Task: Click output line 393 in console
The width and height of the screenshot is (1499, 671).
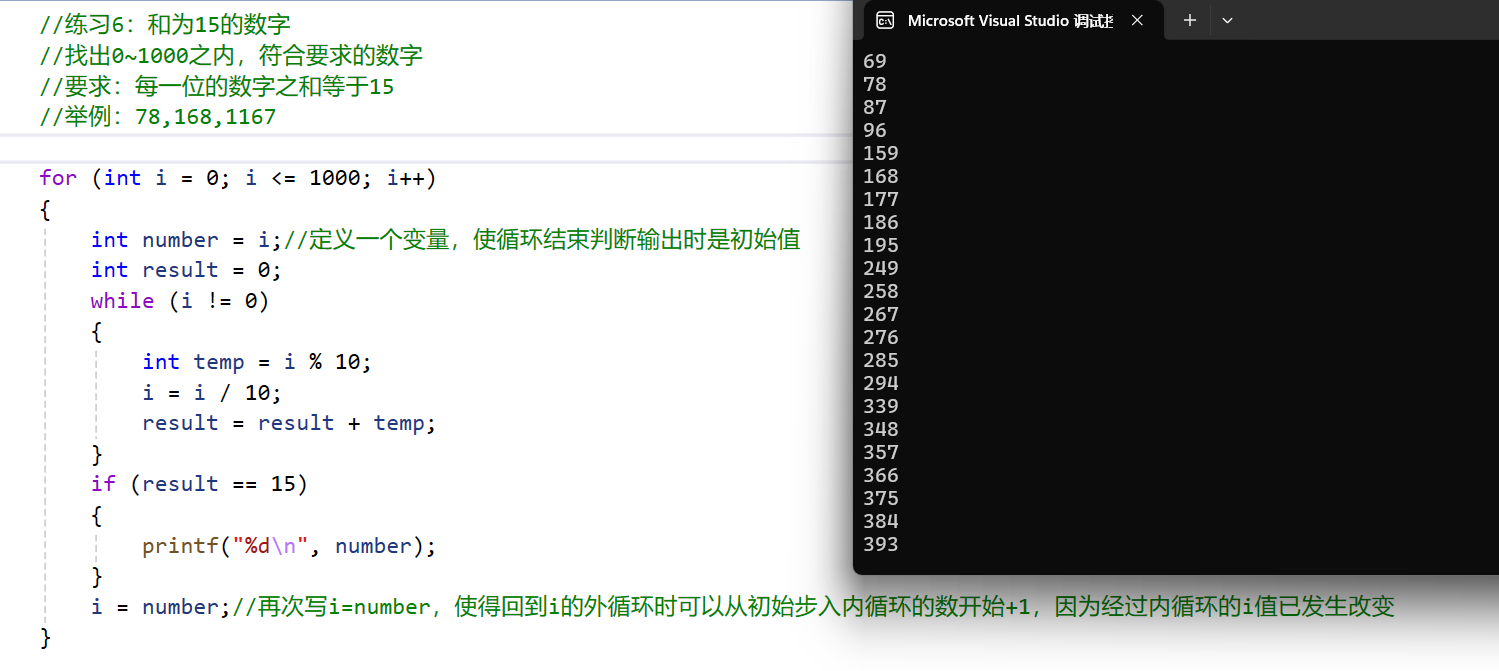Action: (880, 544)
